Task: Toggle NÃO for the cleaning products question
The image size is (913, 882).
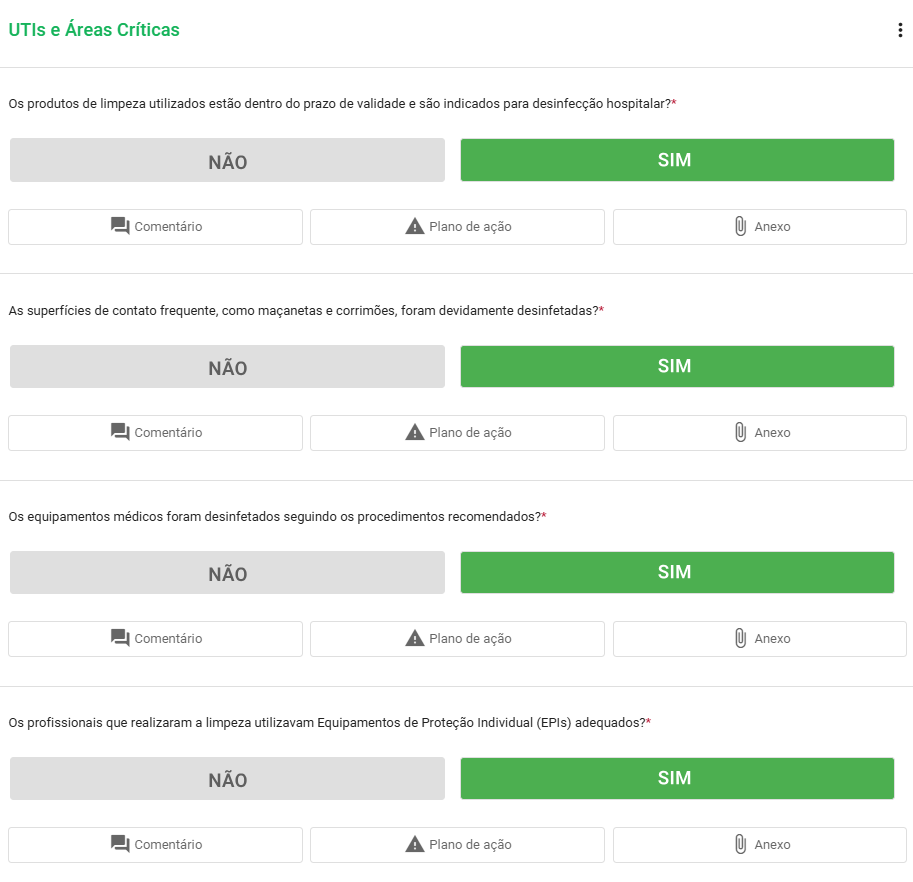Action: click(x=226, y=159)
